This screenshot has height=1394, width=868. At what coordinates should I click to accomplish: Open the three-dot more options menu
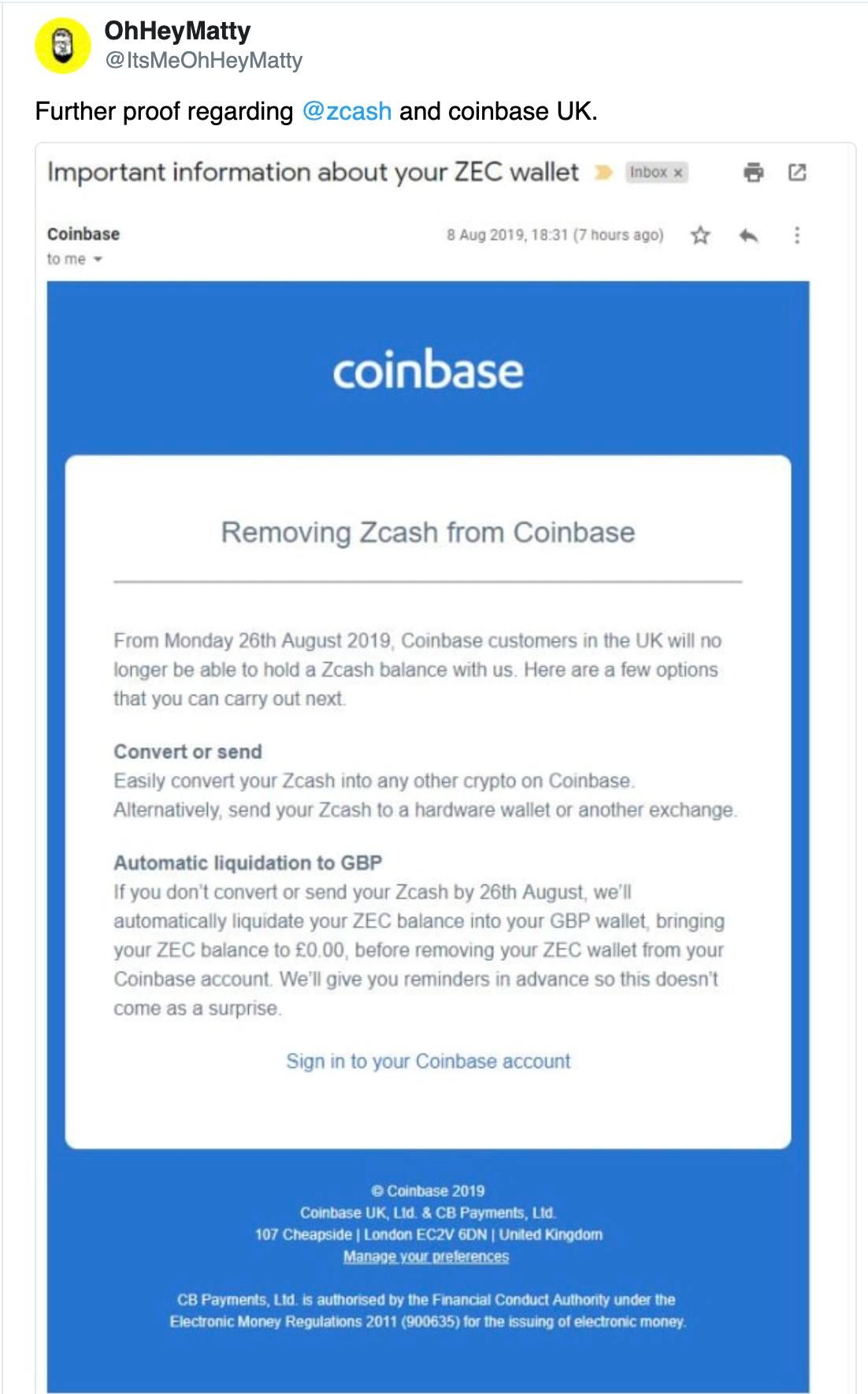coord(797,235)
